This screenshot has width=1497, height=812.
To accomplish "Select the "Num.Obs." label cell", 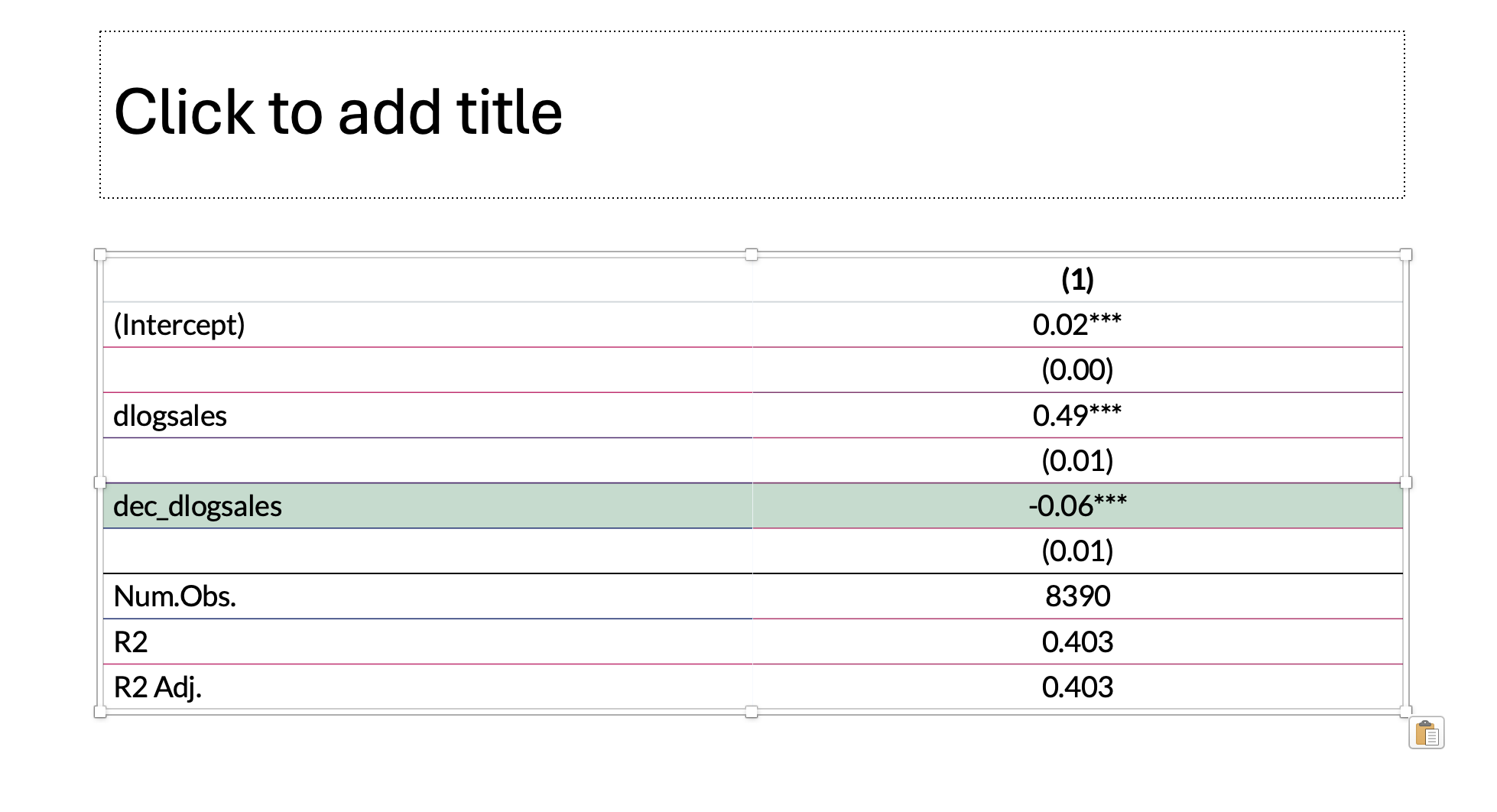I will click(x=427, y=596).
